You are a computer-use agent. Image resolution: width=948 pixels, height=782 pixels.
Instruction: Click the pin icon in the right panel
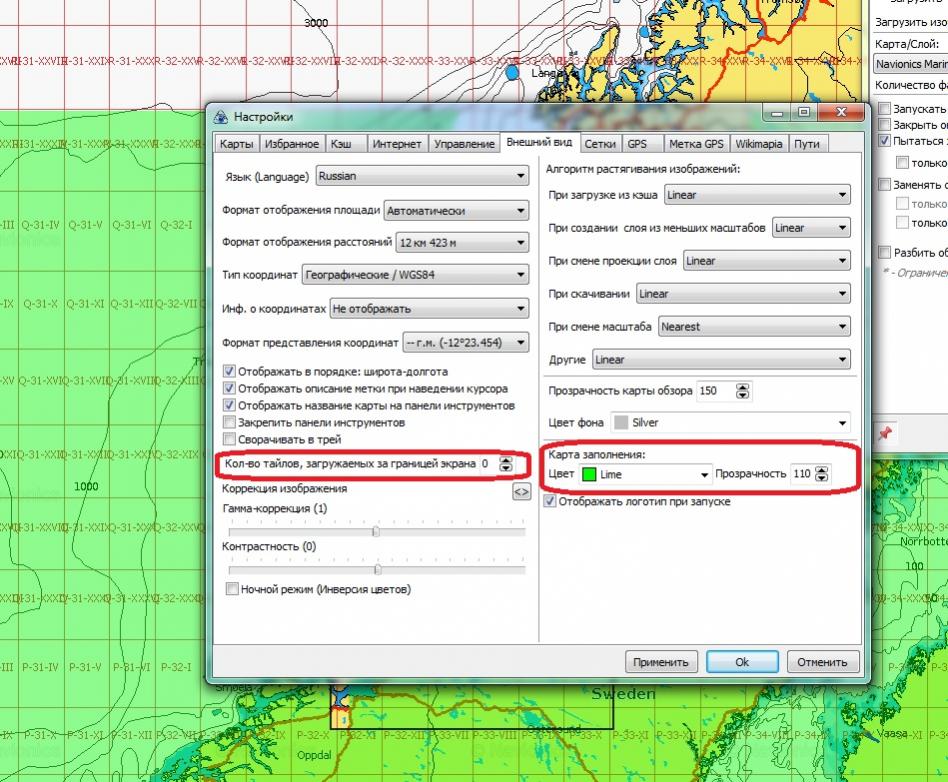[x=884, y=434]
